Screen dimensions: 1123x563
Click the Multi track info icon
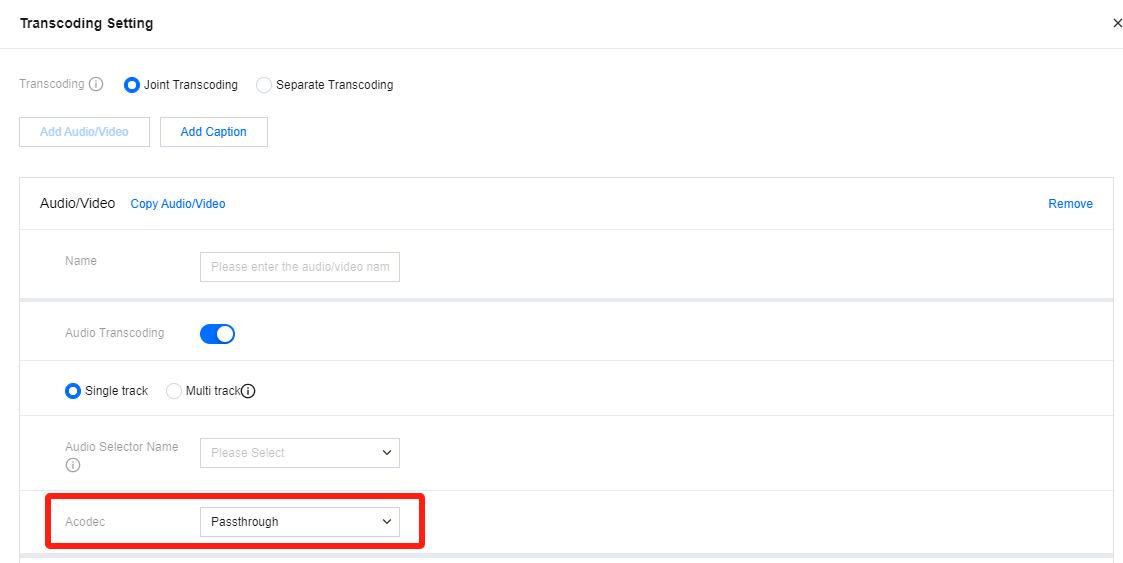248,391
